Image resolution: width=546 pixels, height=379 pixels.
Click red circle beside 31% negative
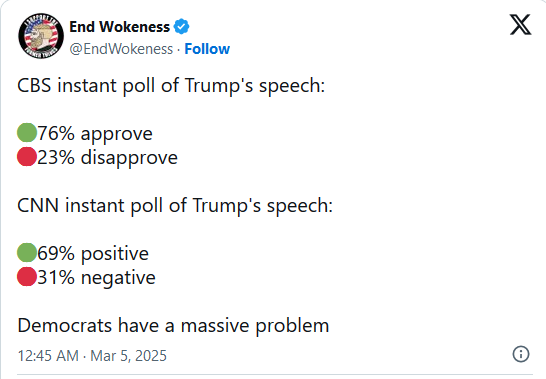click(x=27, y=277)
